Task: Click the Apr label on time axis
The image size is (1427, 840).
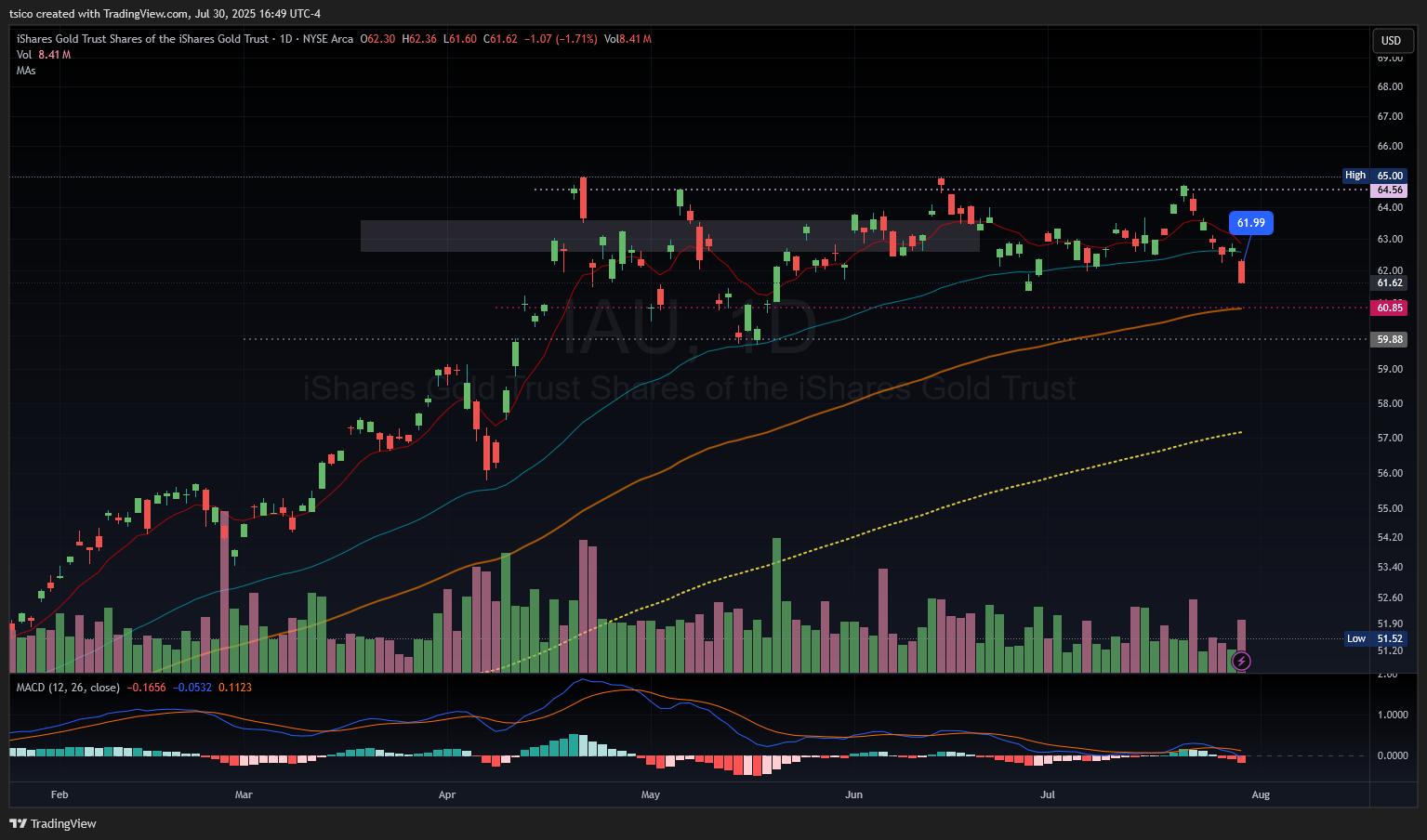Action: coord(447,794)
